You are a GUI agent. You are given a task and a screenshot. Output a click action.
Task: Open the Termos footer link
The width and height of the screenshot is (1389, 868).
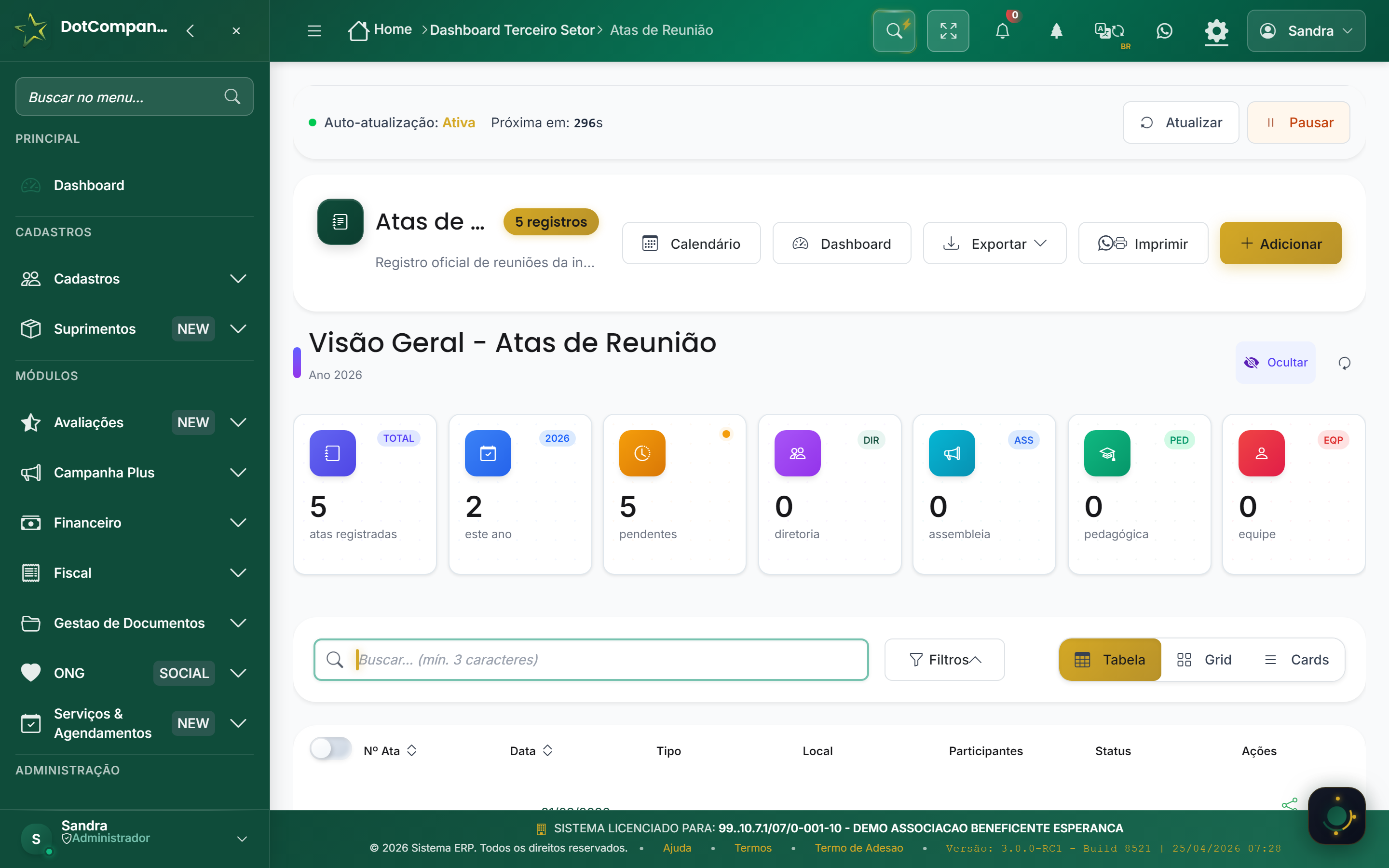[x=752, y=848]
